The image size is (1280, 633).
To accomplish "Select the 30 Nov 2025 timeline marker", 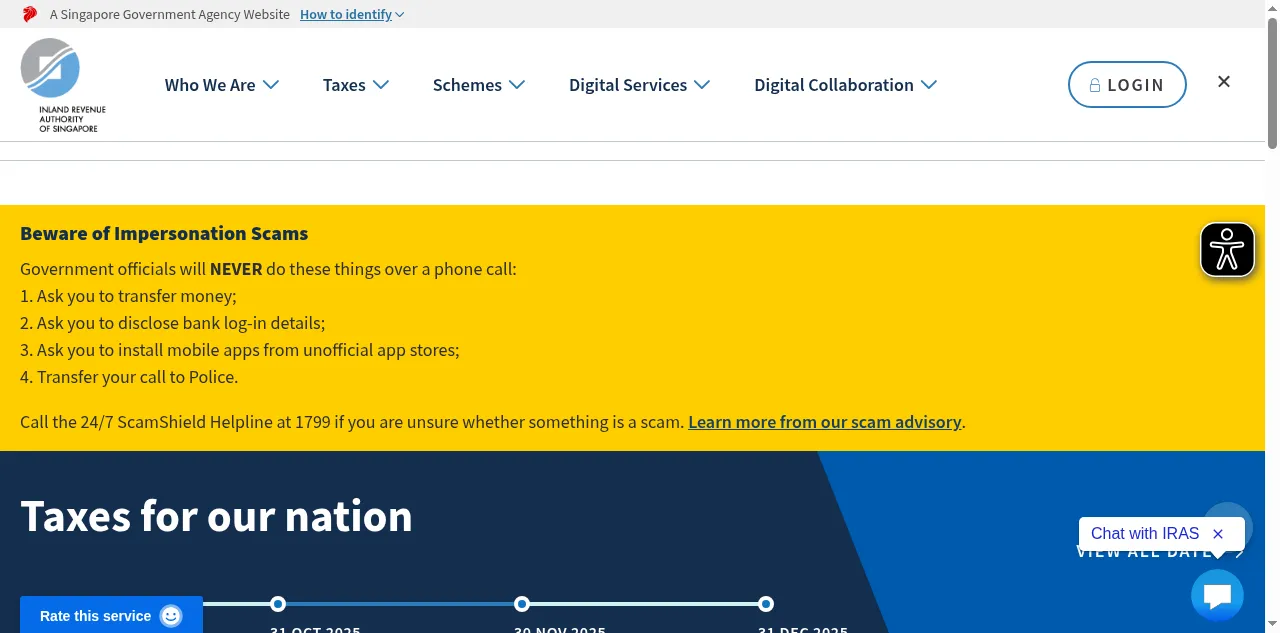I will point(522,604).
